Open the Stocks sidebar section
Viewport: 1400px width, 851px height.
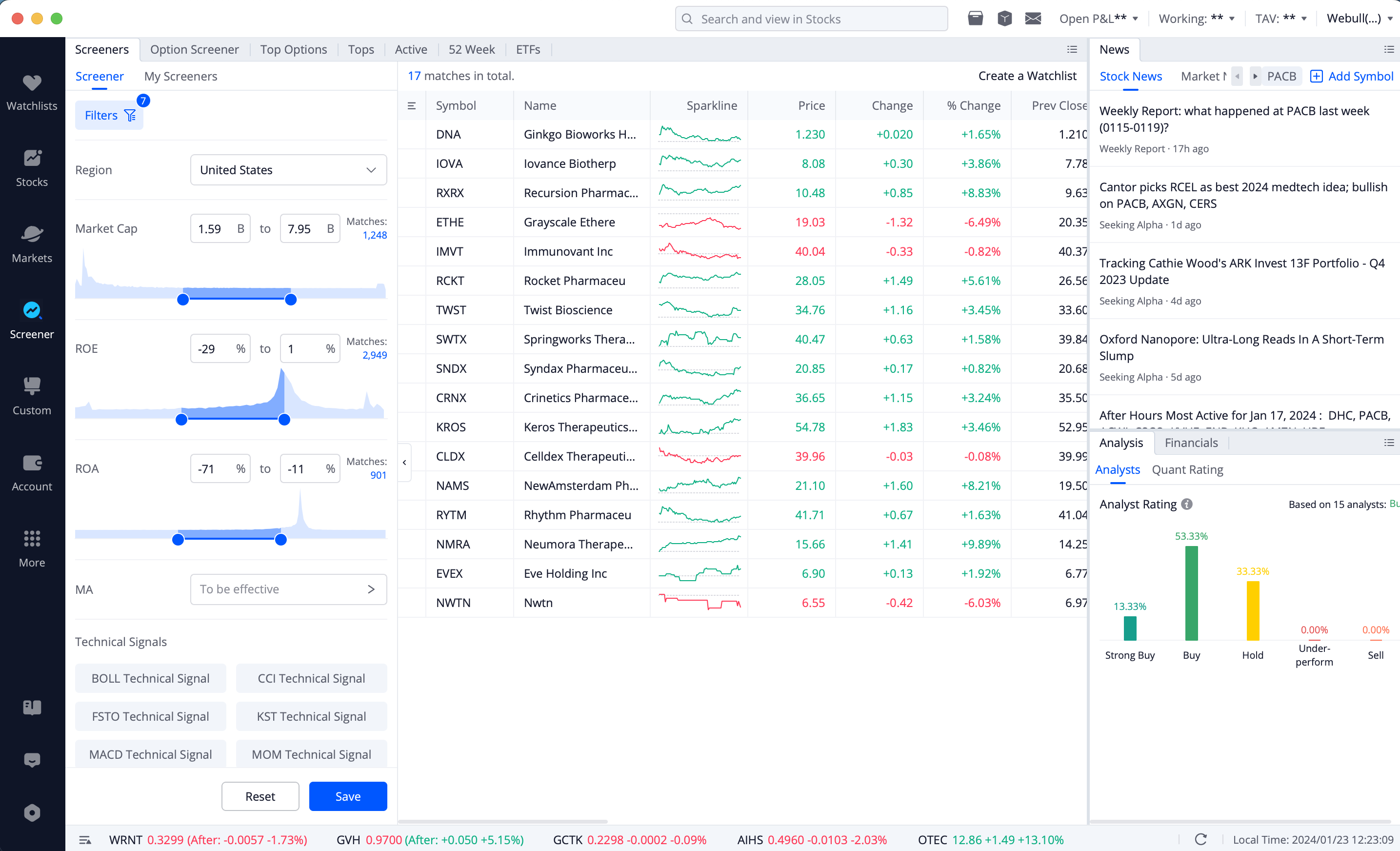point(32,168)
